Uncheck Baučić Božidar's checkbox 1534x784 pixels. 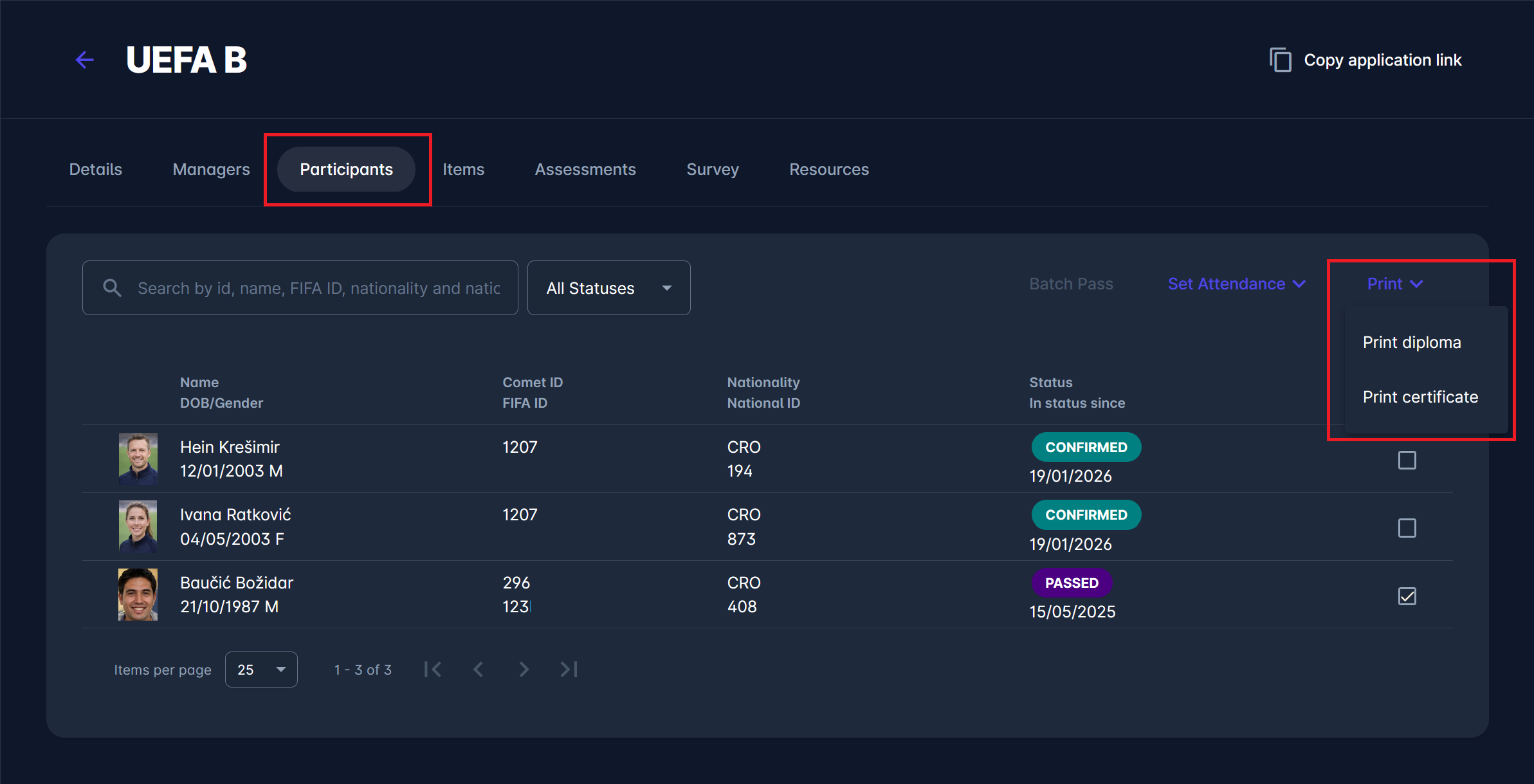click(1407, 596)
